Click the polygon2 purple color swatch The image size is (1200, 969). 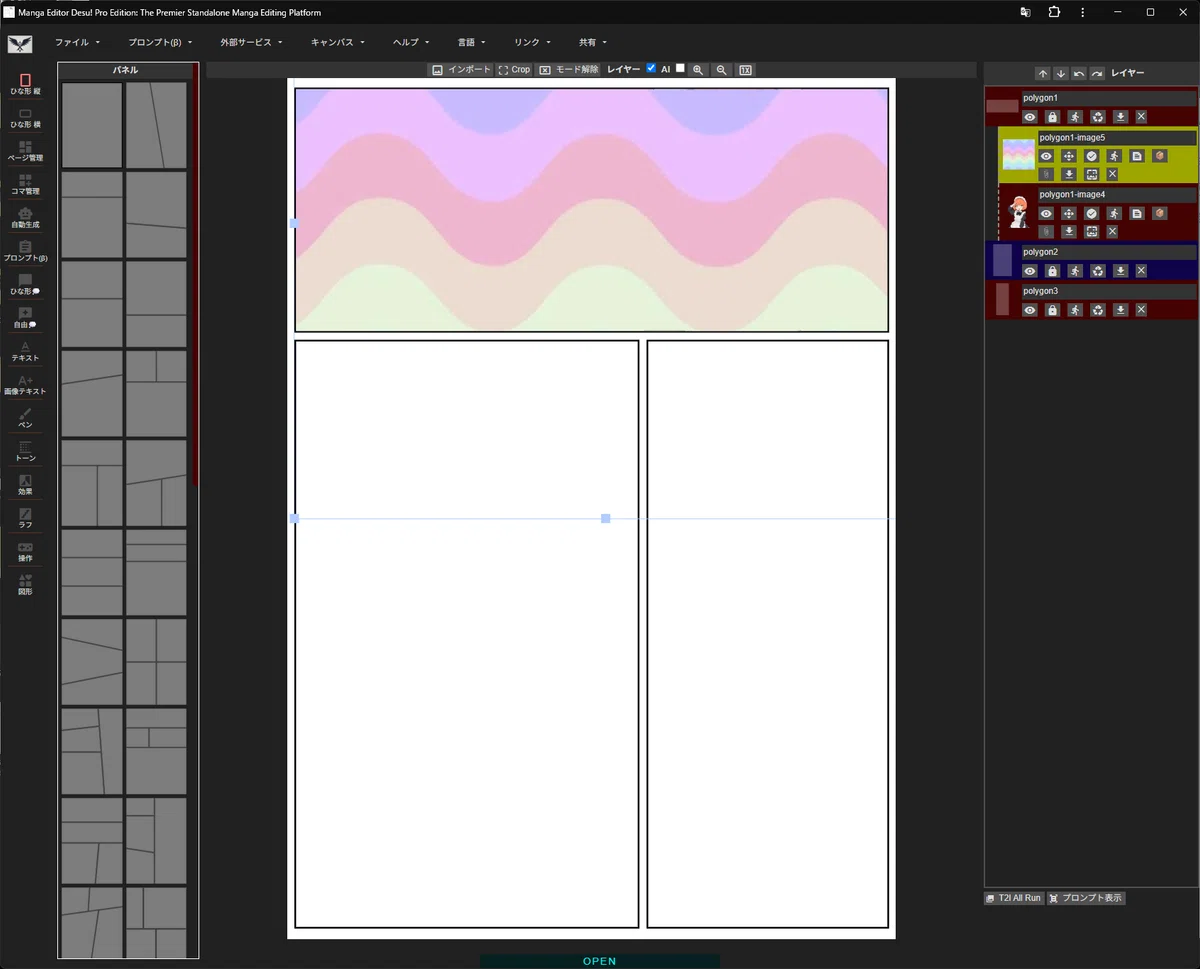pyautogui.click(x=1003, y=261)
